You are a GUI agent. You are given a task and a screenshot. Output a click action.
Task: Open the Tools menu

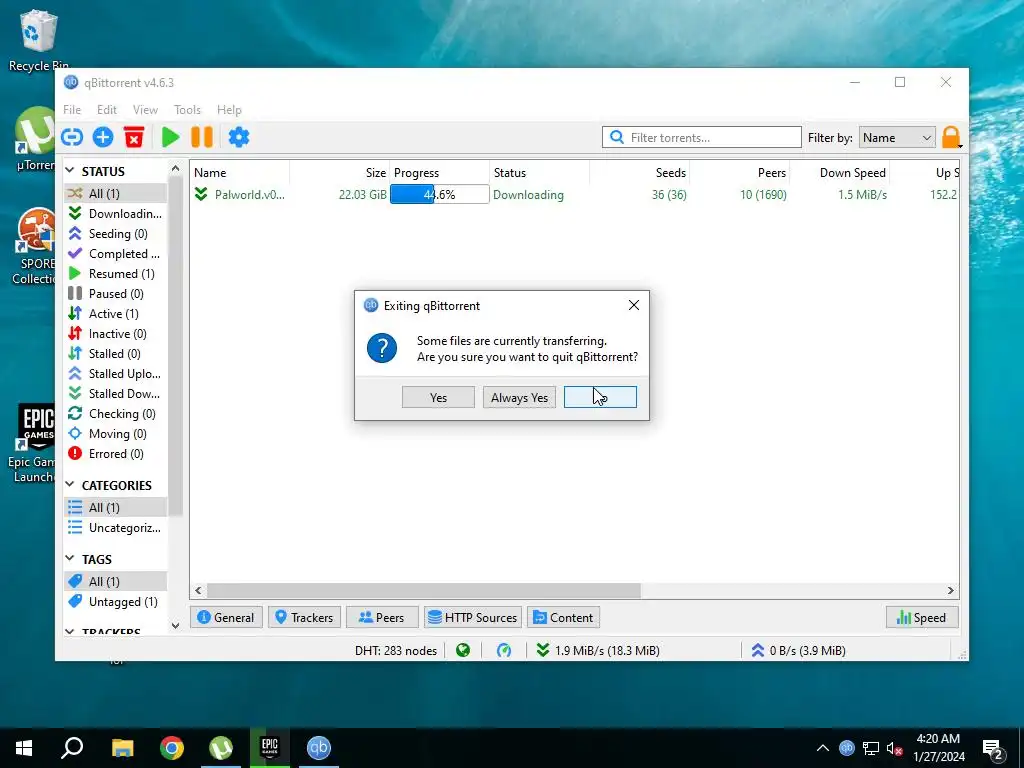point(187,110)
